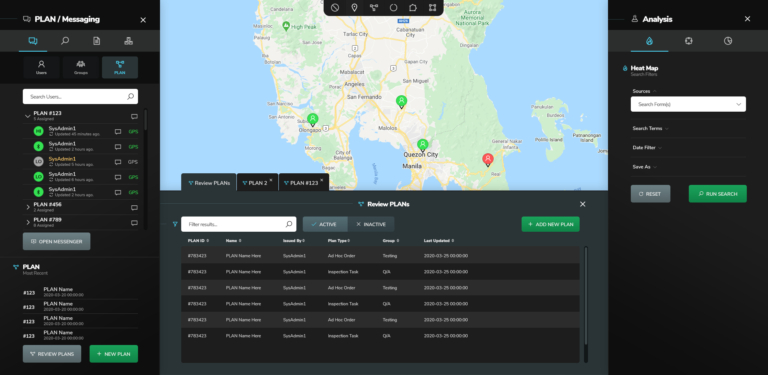Click the green user marker near Olongapo
Screen dimensions: 768x375
coord(312,120)
